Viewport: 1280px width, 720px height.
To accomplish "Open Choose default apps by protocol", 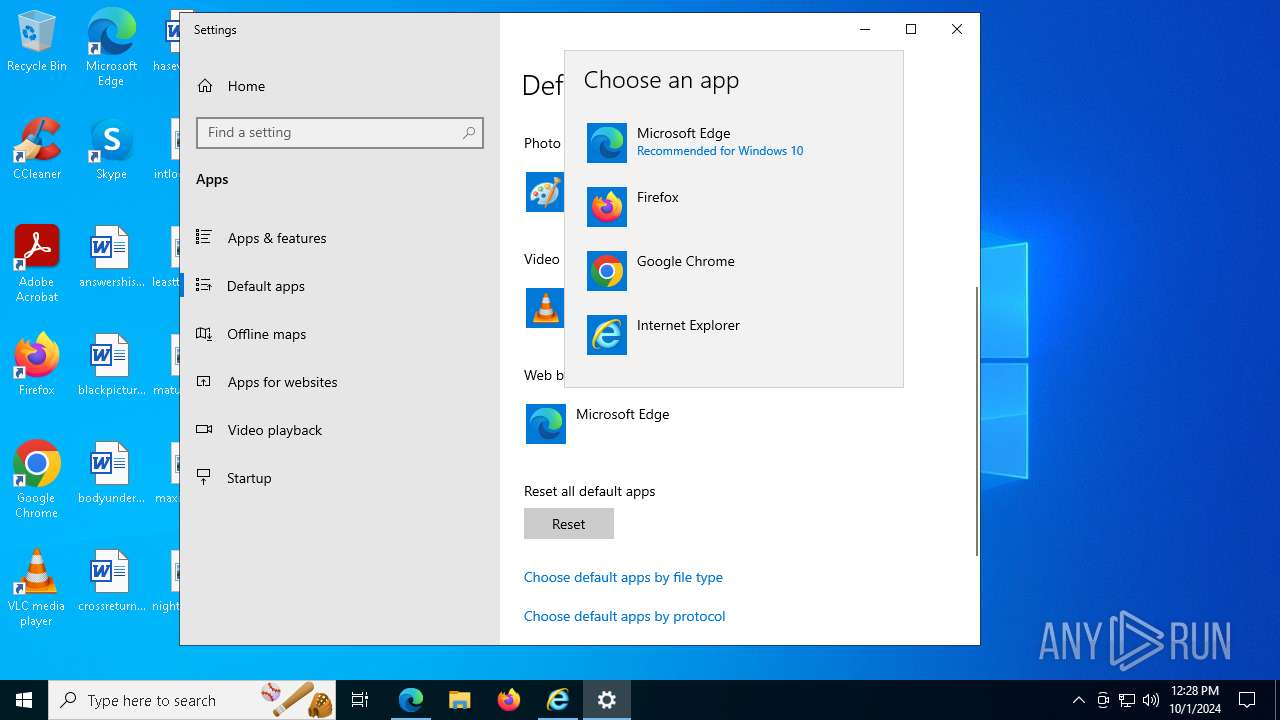I will 624,616.
